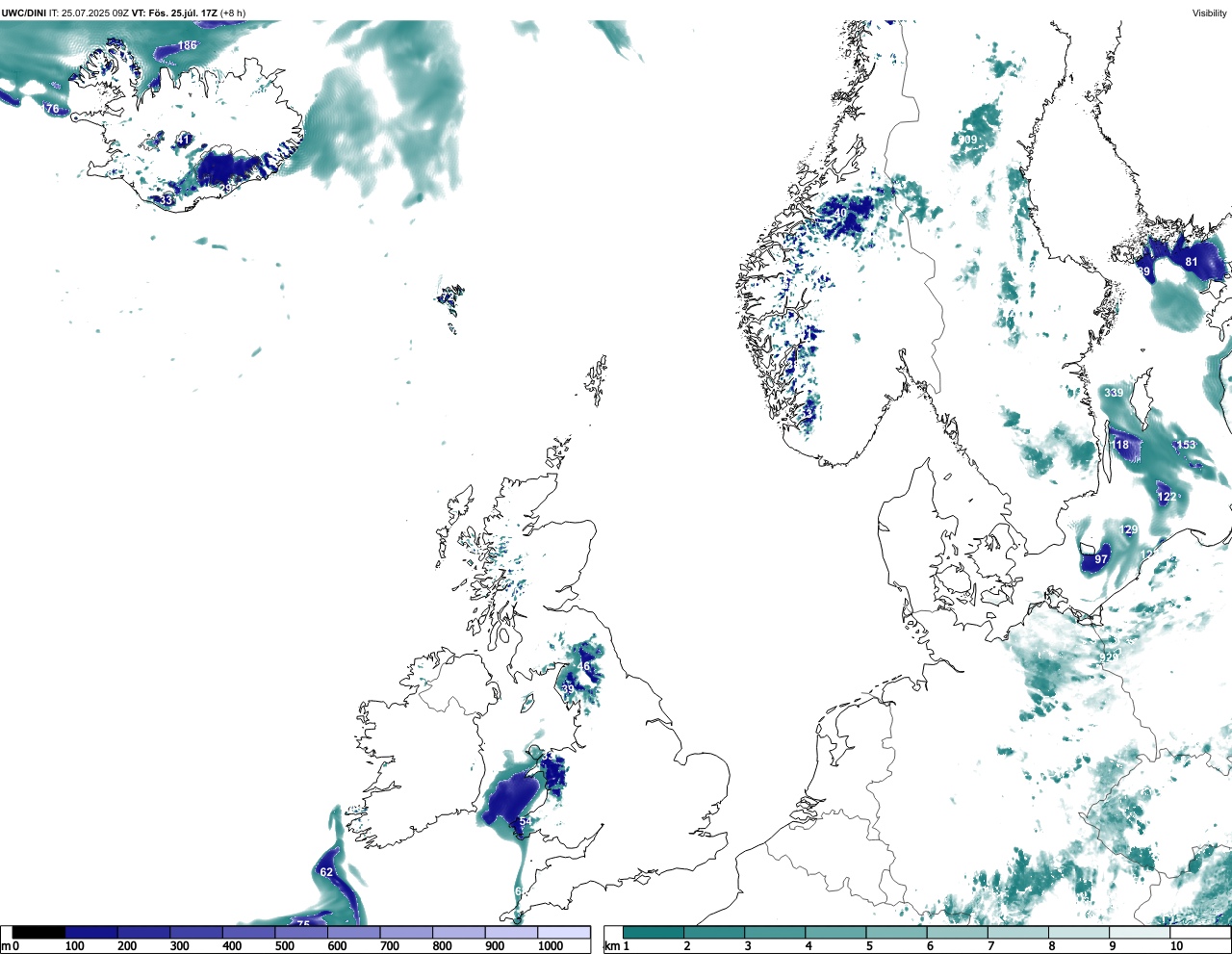Select the 2–3 km legend swatch
This screenshot has width=1232, height=954.
coord(714,932)
